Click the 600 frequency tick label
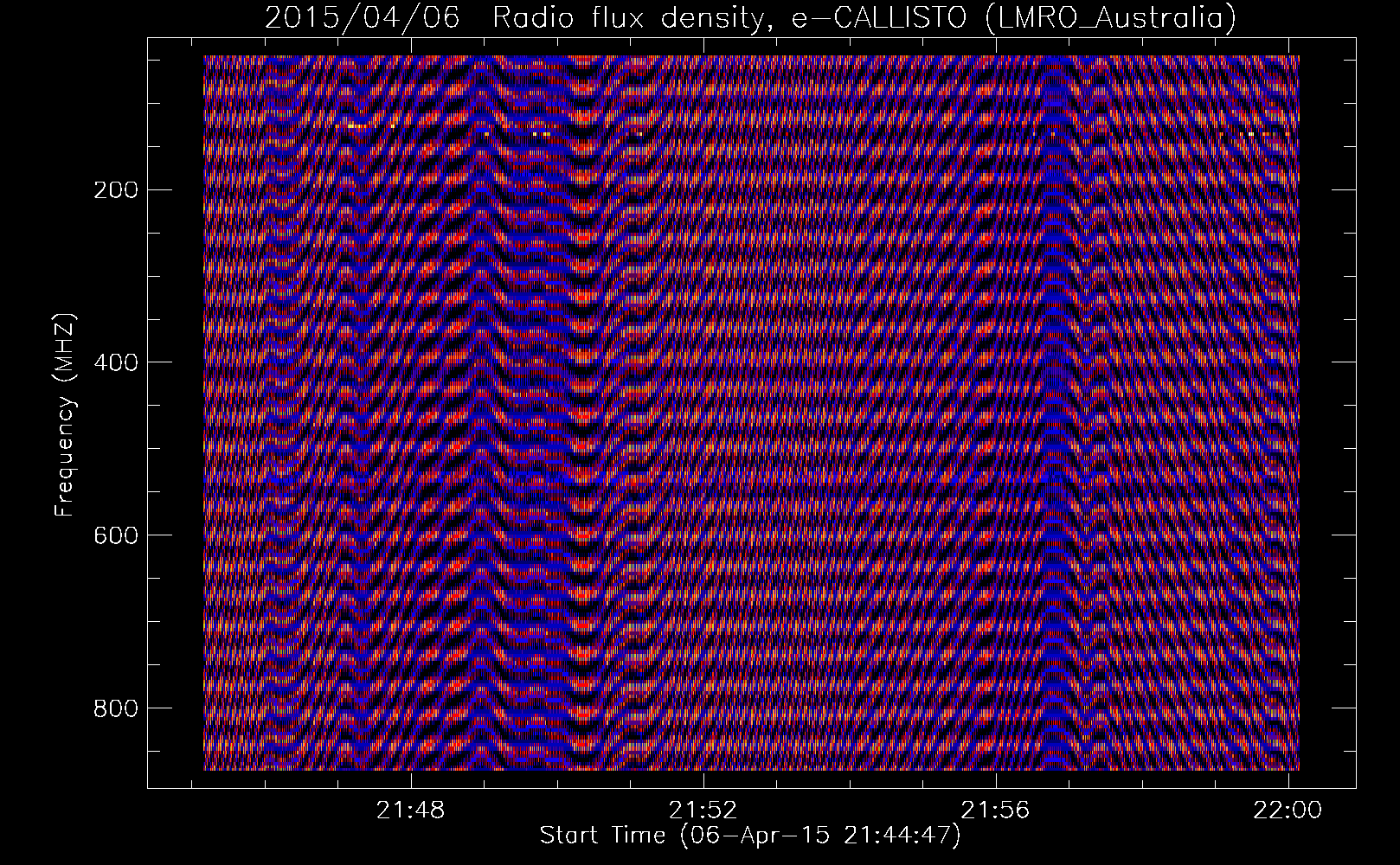 click(x=114, y=535)
